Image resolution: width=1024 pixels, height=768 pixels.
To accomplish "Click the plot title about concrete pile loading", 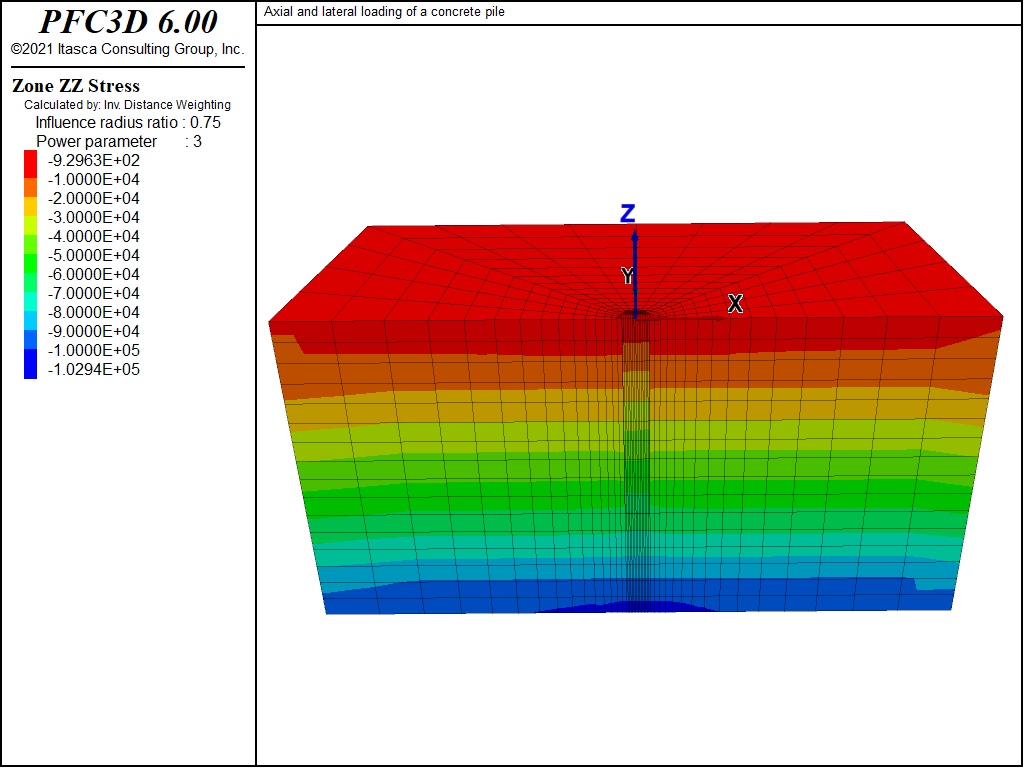I will tap(384, 12).
